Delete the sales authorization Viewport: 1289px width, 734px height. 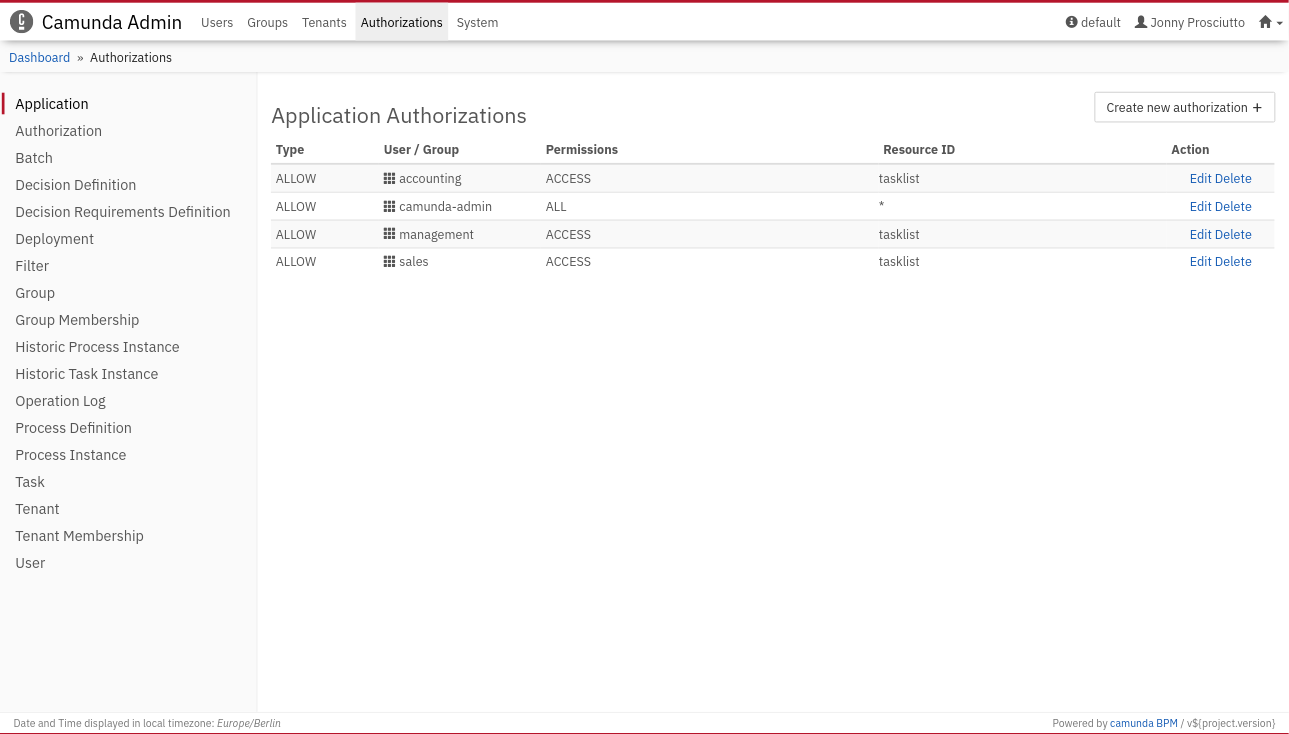tap(1233, 261)
